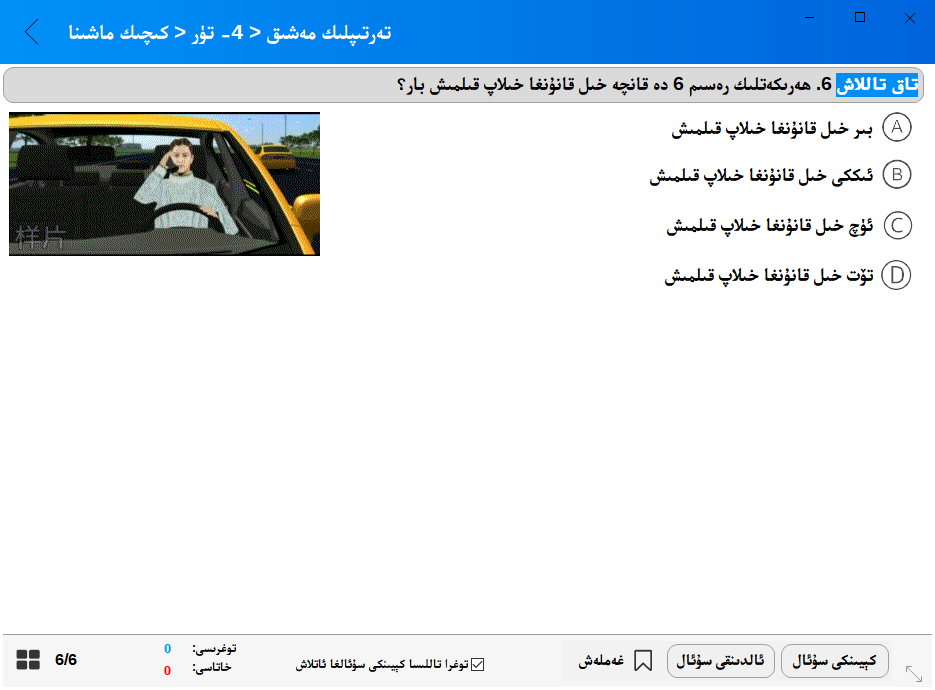Image resolution: width=935 pixels, height=690 pixels.
Task: Click the 6/6 question counter
Action: 66,660
